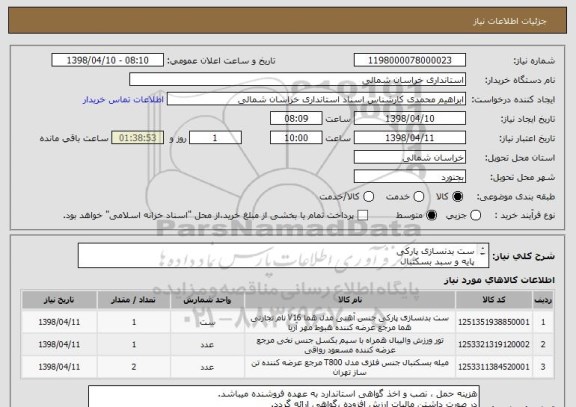This screenshot has height=407, width=576.
Task: Choose the جزیی purchase type radio
Action: (x=475, y=216)
